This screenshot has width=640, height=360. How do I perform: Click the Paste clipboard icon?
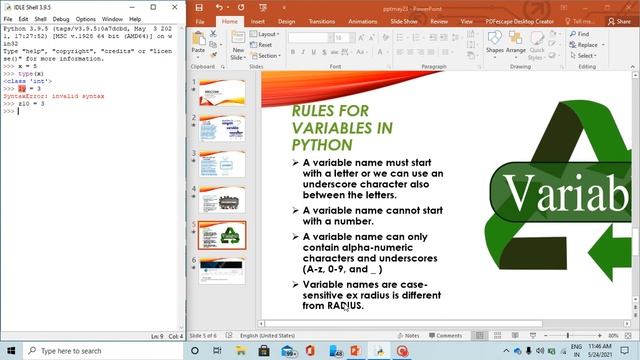click(x=198, y=39)
